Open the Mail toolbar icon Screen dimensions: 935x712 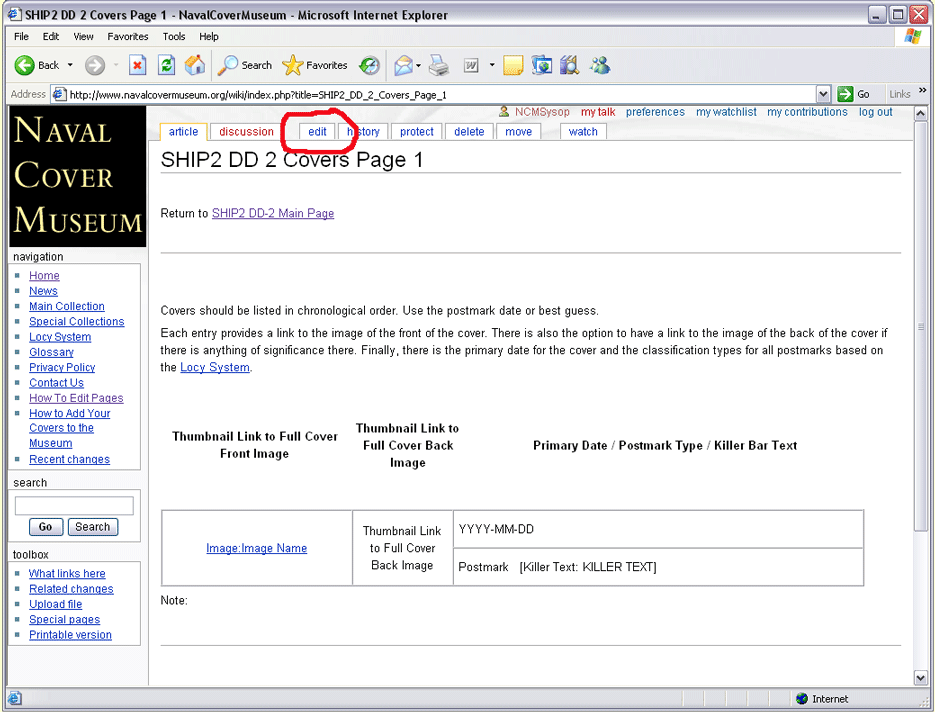403,66
